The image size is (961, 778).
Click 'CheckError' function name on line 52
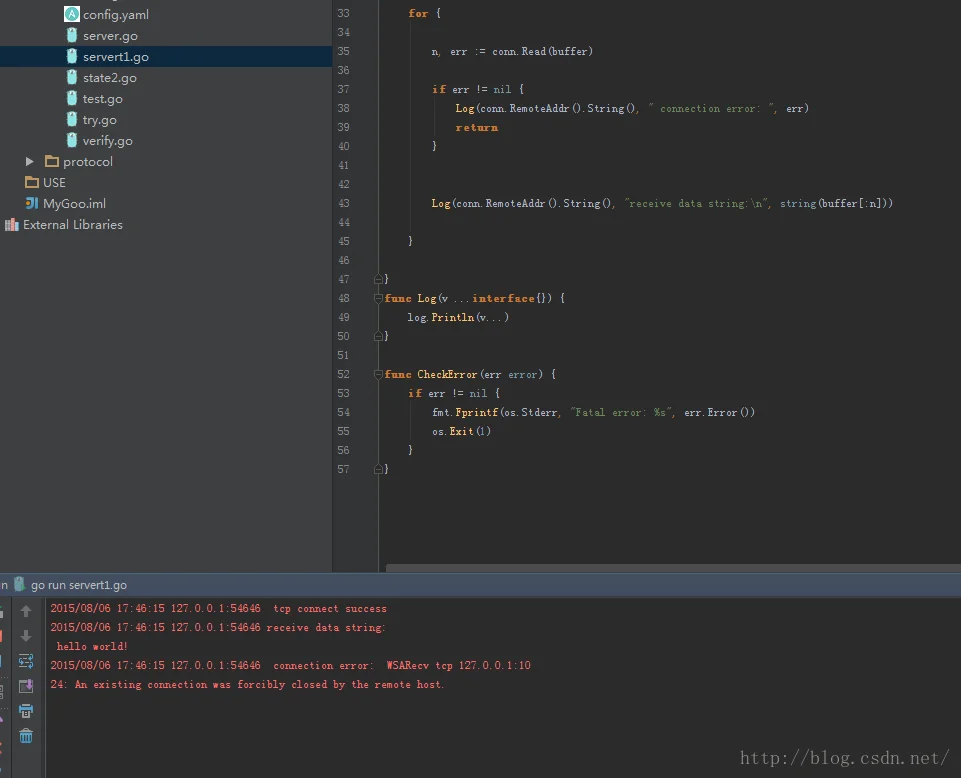tap(447, 375)
